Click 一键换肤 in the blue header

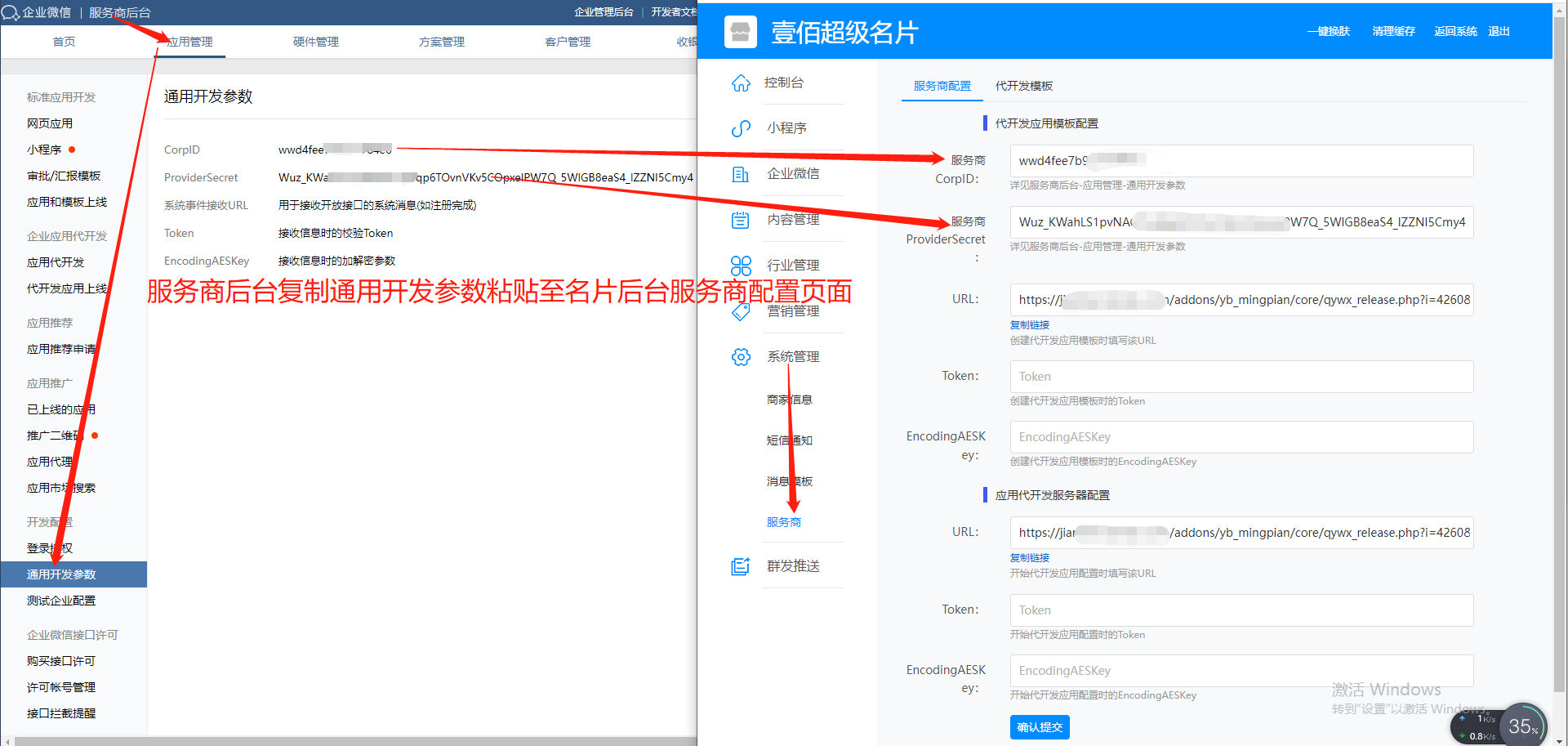click(x=1329, y=31)
